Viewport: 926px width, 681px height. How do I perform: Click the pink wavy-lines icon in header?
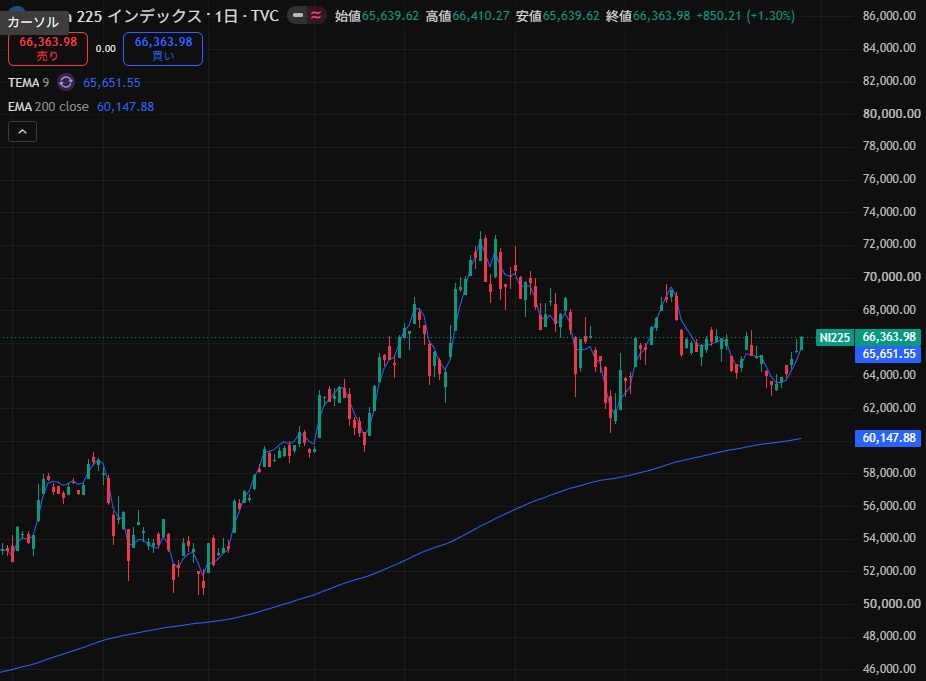pos(316,15)
